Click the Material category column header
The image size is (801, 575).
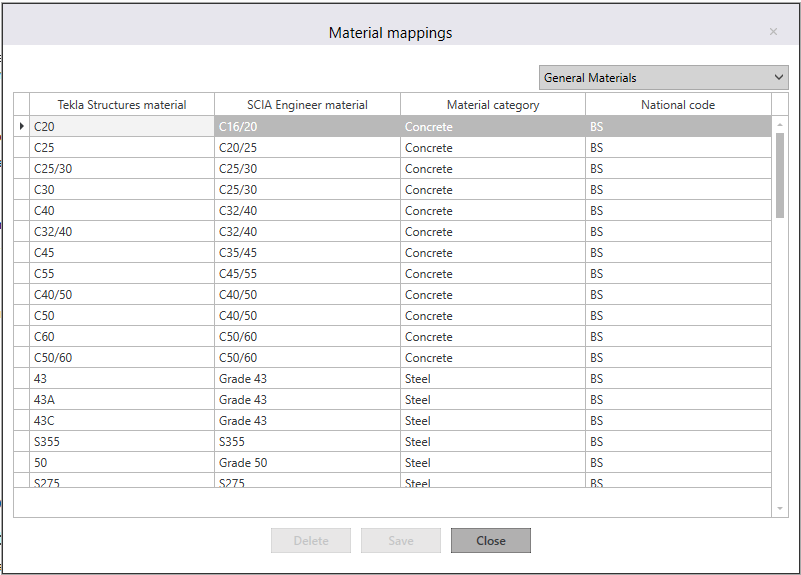tap(493, 105)
